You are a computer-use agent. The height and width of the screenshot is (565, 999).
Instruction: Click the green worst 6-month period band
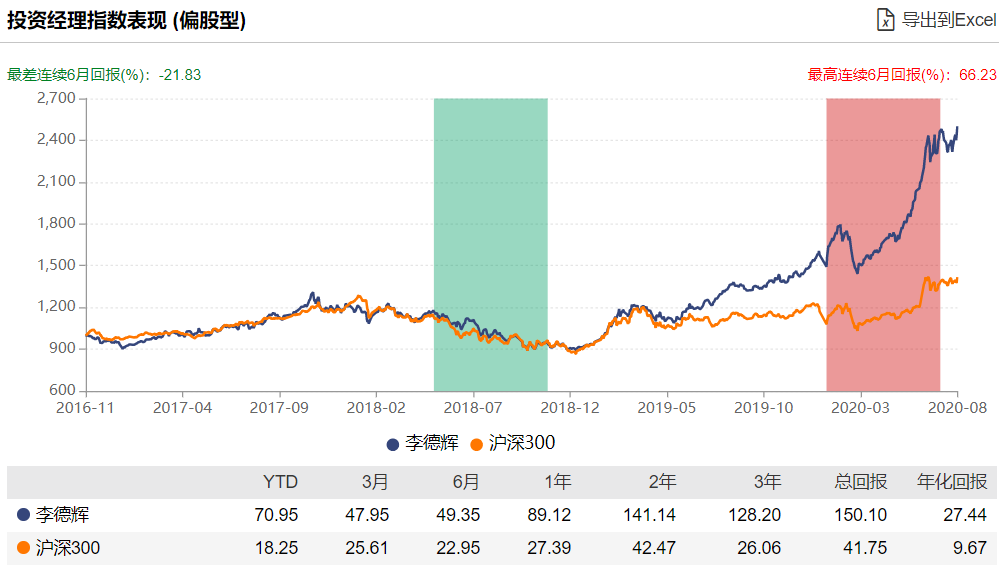(x=490, y=244)
